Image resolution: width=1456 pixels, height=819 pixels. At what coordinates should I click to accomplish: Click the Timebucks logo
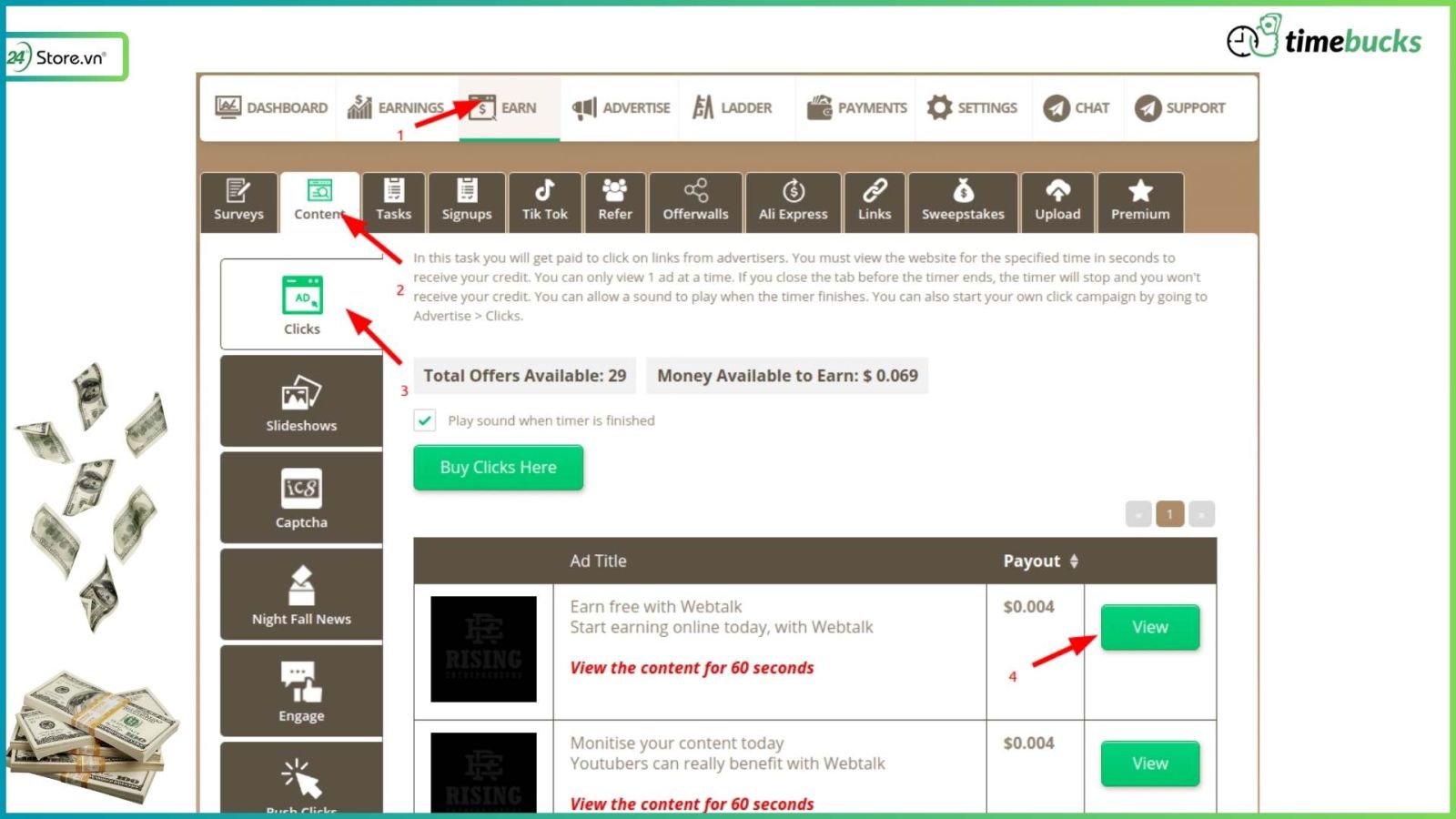(x=1324, y=37)
